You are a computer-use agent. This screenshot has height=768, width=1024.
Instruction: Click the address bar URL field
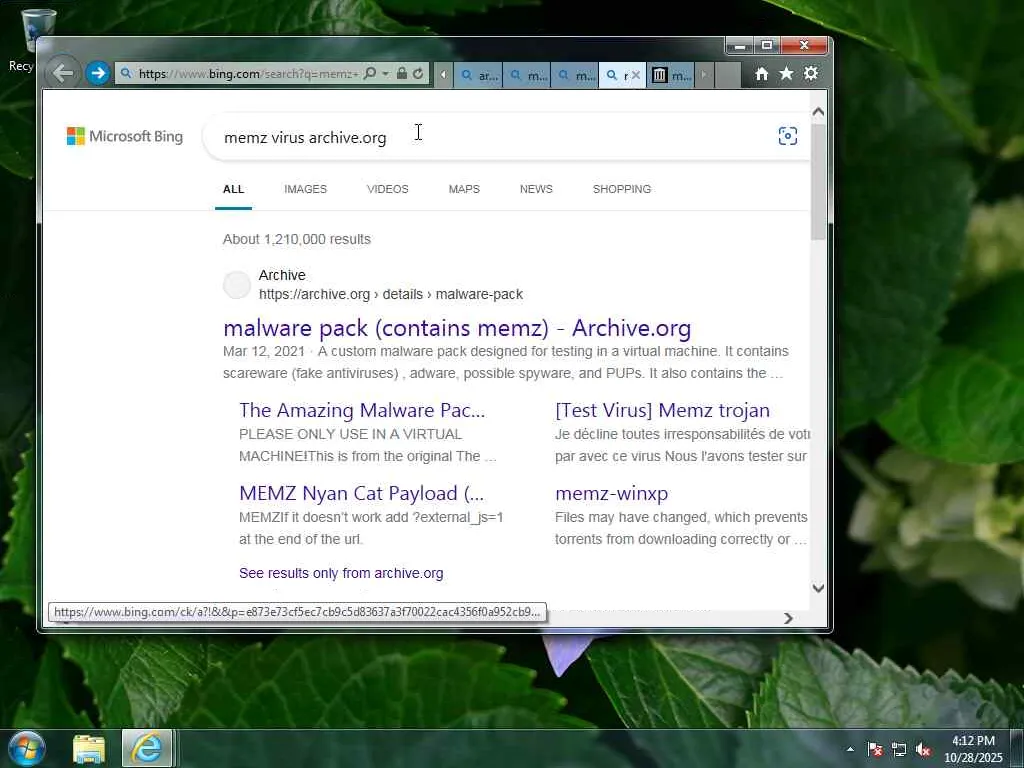pos(248,73)
